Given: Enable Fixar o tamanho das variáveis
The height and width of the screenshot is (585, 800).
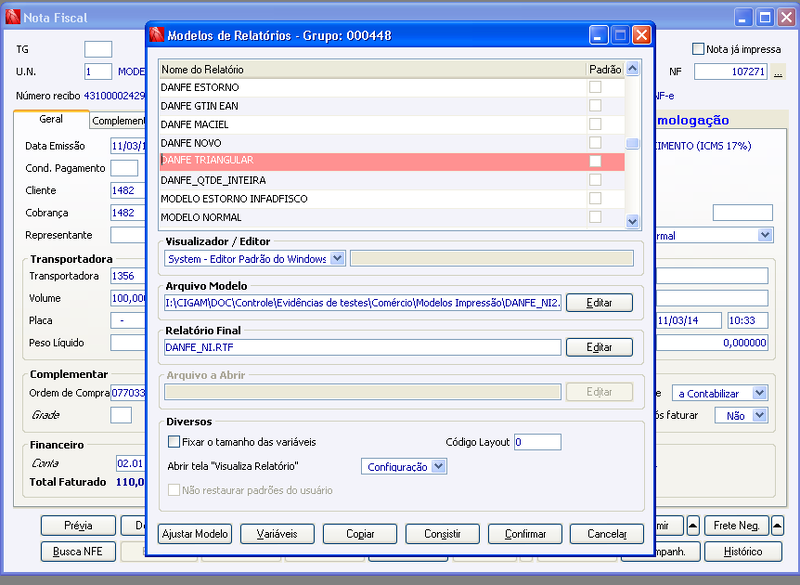Looking at the screenshot, I should point(174,442).
